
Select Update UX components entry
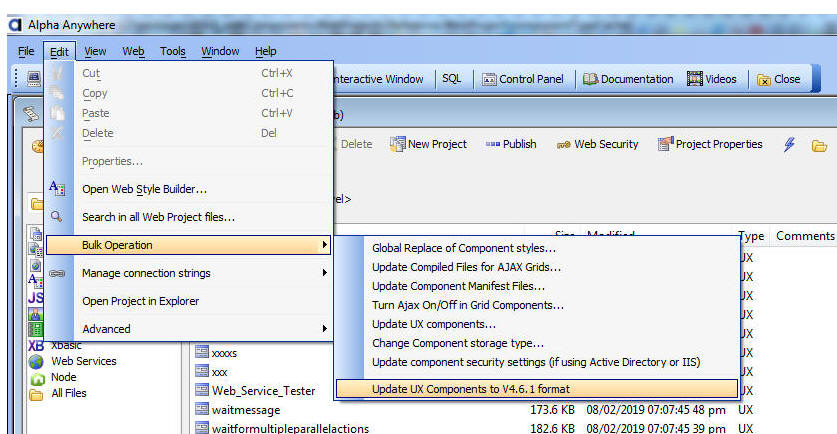click(x=434, y=324)
